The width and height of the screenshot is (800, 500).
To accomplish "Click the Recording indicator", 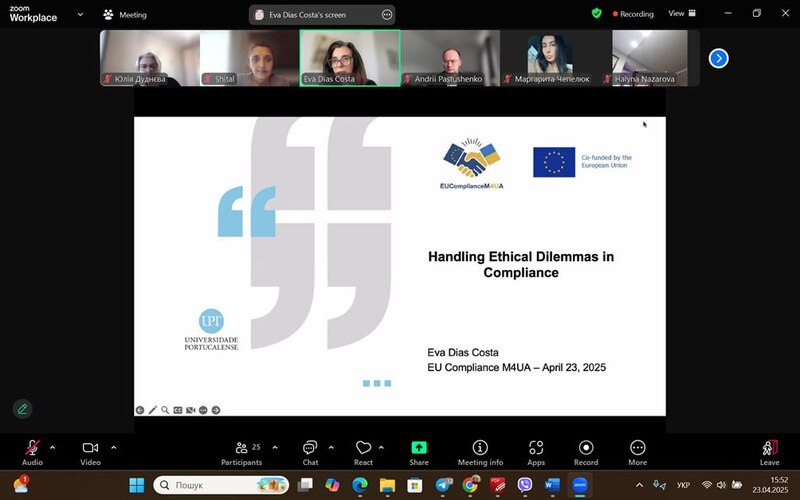I will 633,14.
